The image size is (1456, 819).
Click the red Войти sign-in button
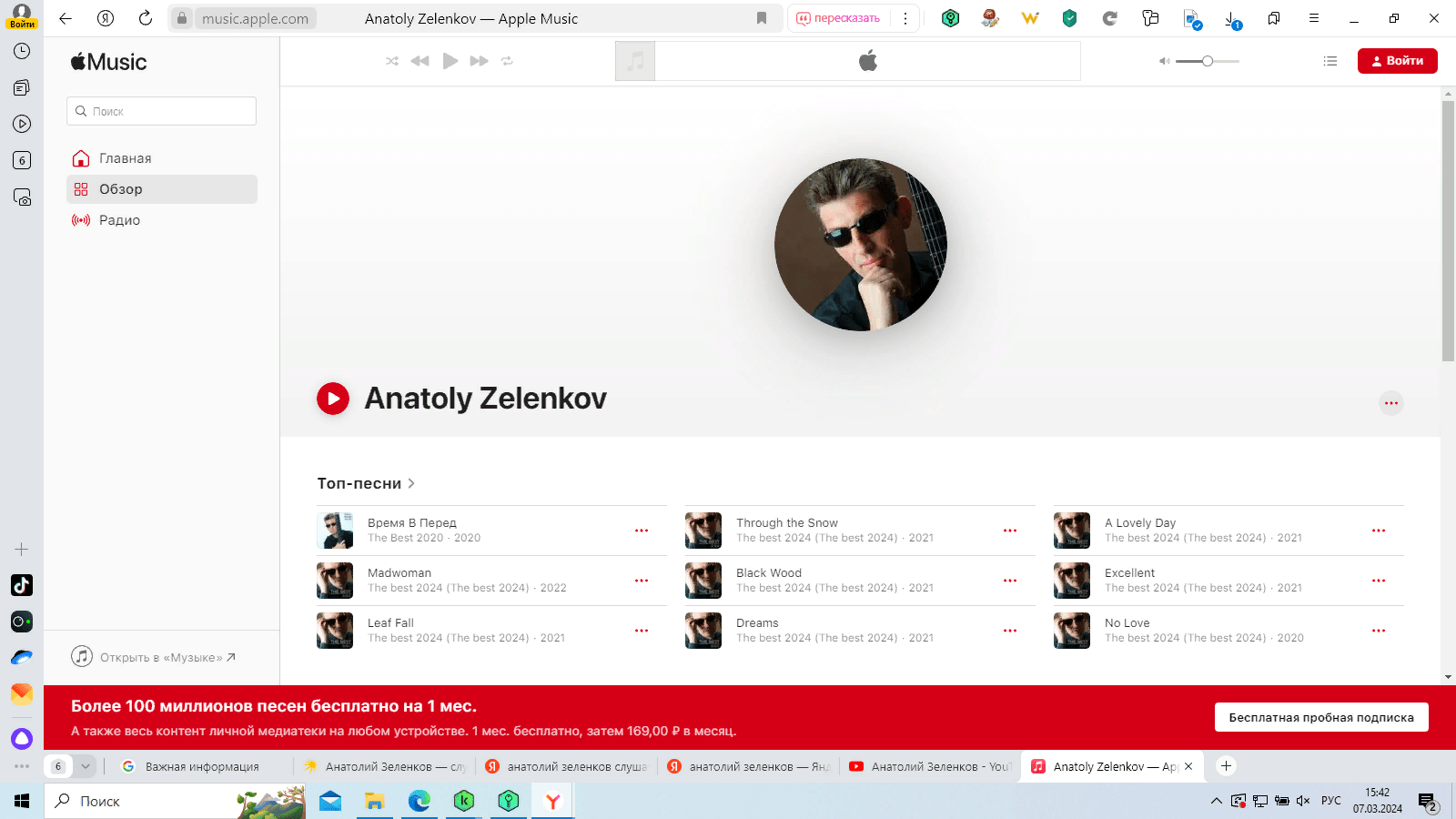coord(1397,61)
